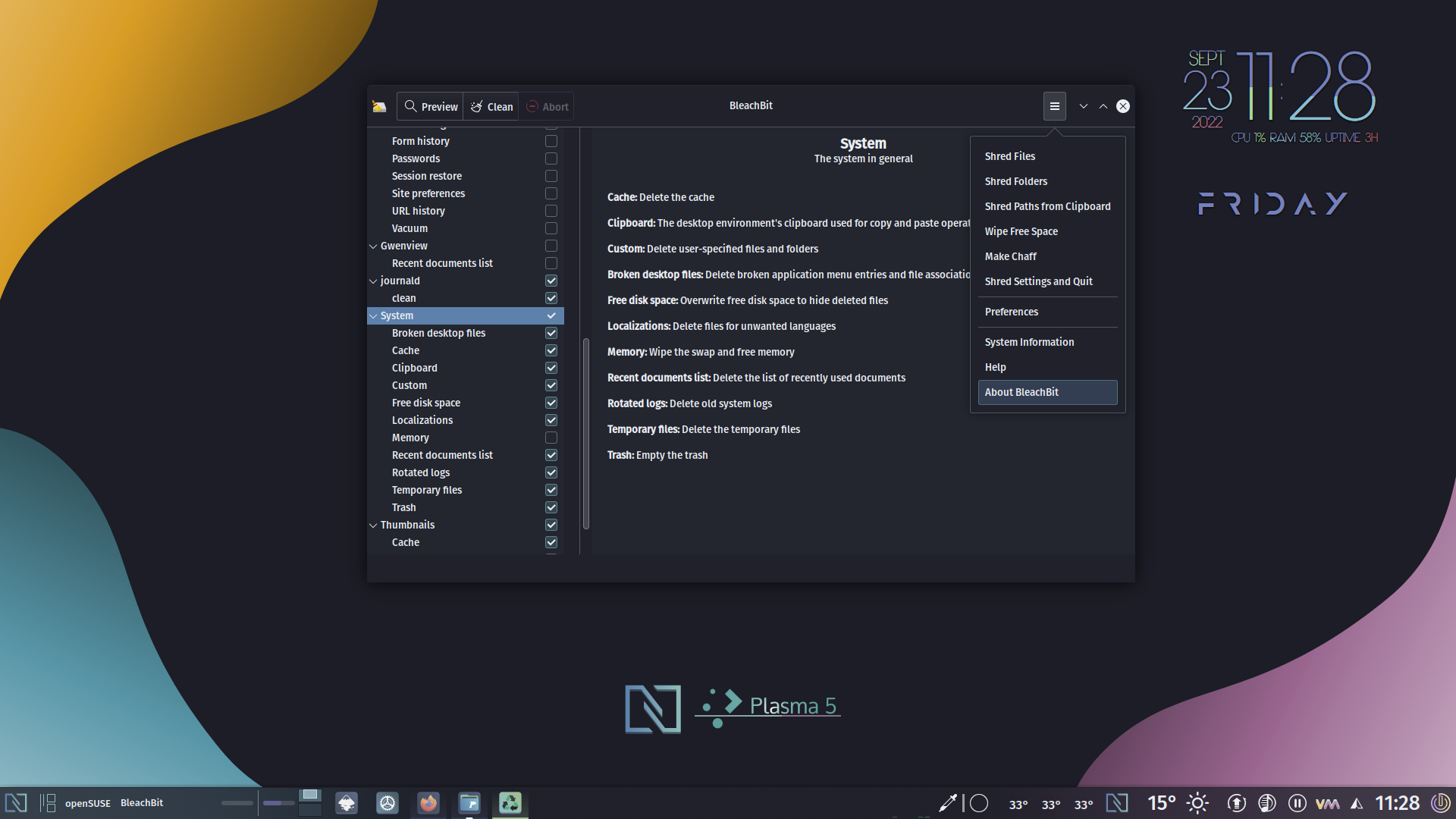Enable the Vacuum checkbox
The width and height of the screenshot is (1456, 819).
point(551,228)
